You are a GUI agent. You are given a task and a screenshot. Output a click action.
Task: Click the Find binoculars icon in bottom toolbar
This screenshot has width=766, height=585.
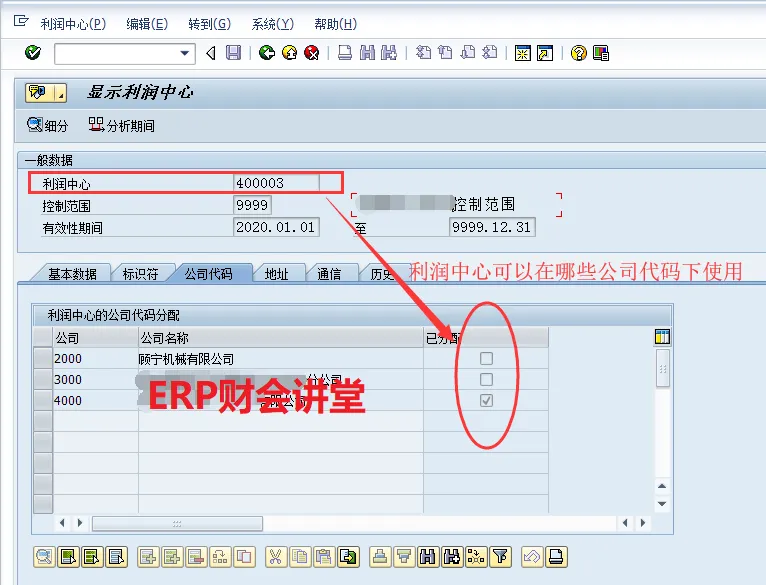pos(428,557)
